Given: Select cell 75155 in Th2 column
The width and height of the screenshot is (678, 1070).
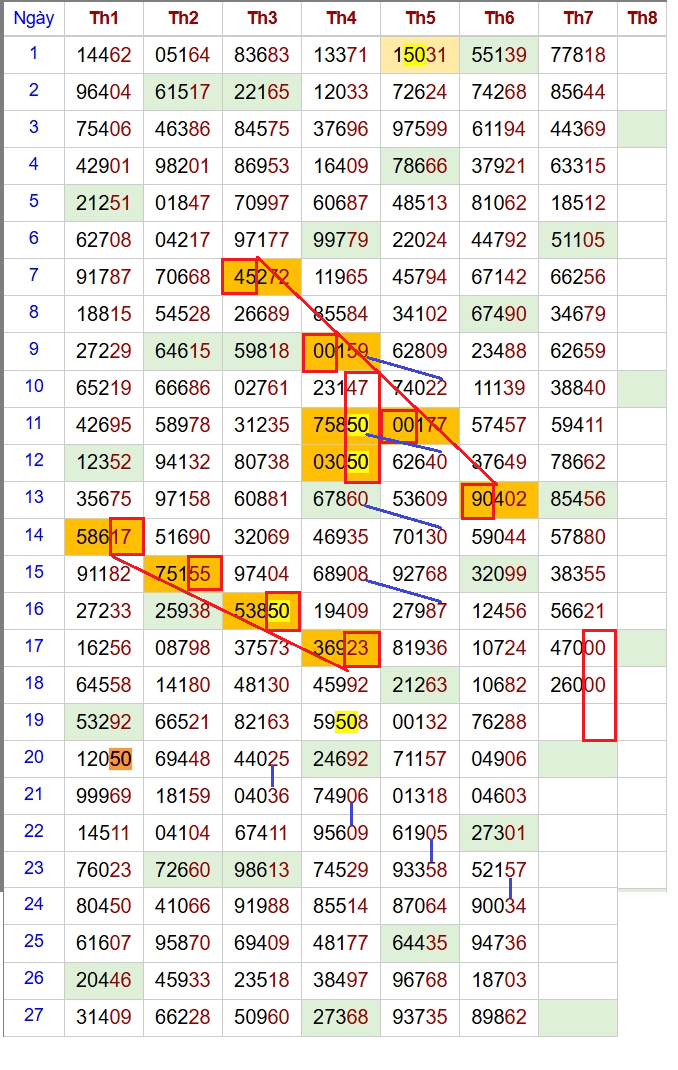Looking at the screenshot, I should pyautogui.click(x=183, y=574).
